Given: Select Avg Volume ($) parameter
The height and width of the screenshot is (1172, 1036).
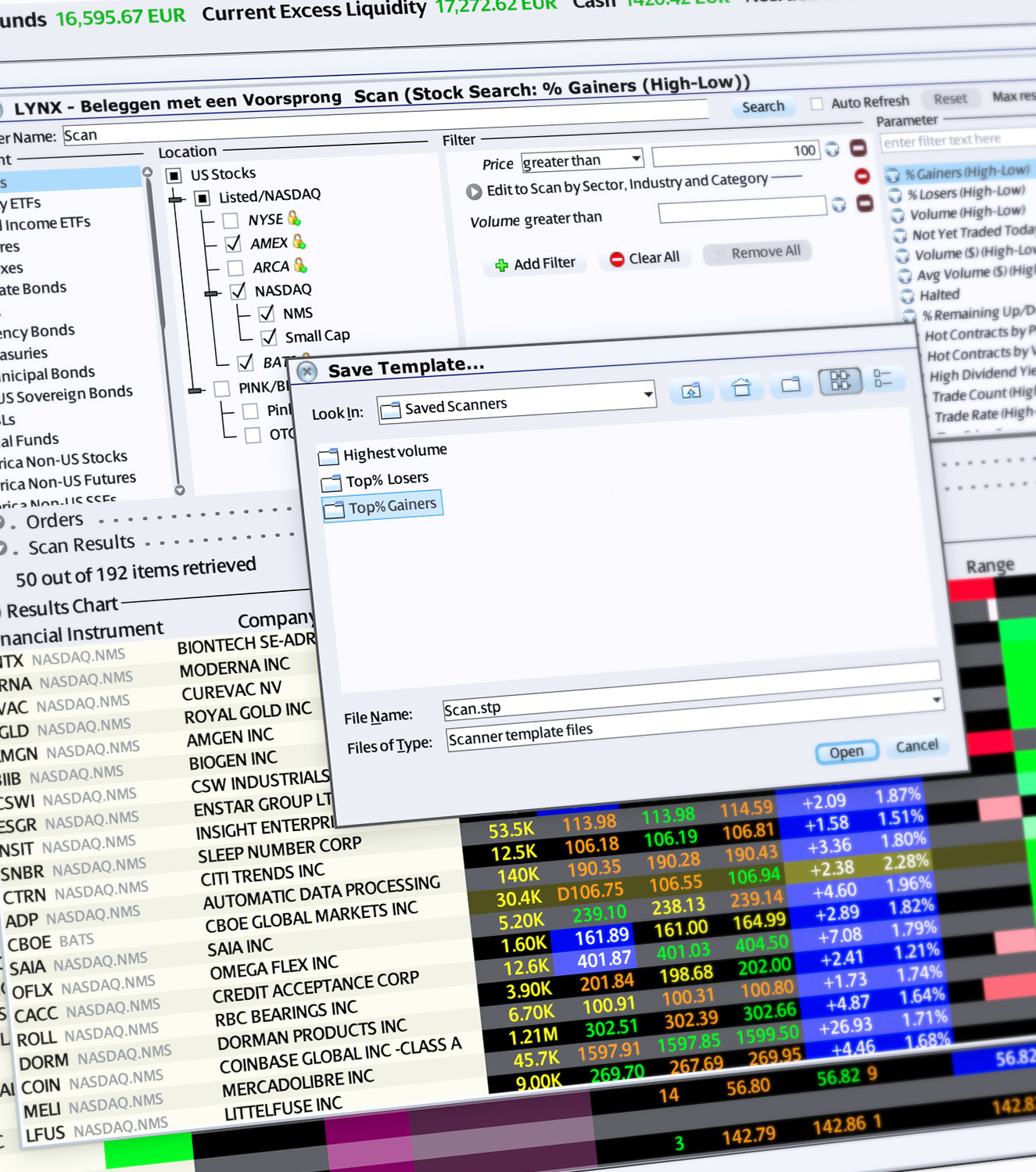Looking at the screenshot, I should pyautogui.click(x=975, y=273).
